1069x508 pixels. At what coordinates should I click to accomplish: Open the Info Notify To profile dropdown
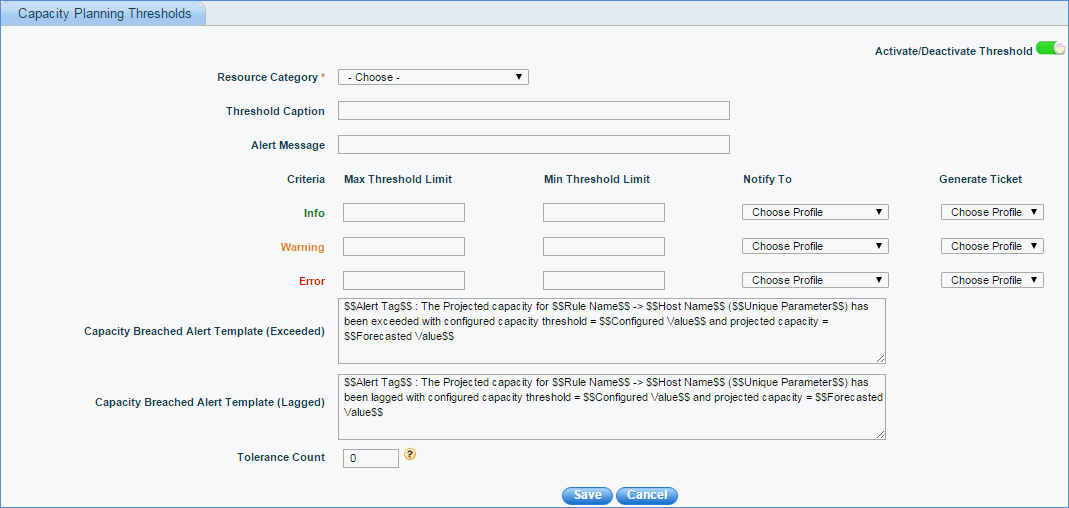click(x=815, y=212)
